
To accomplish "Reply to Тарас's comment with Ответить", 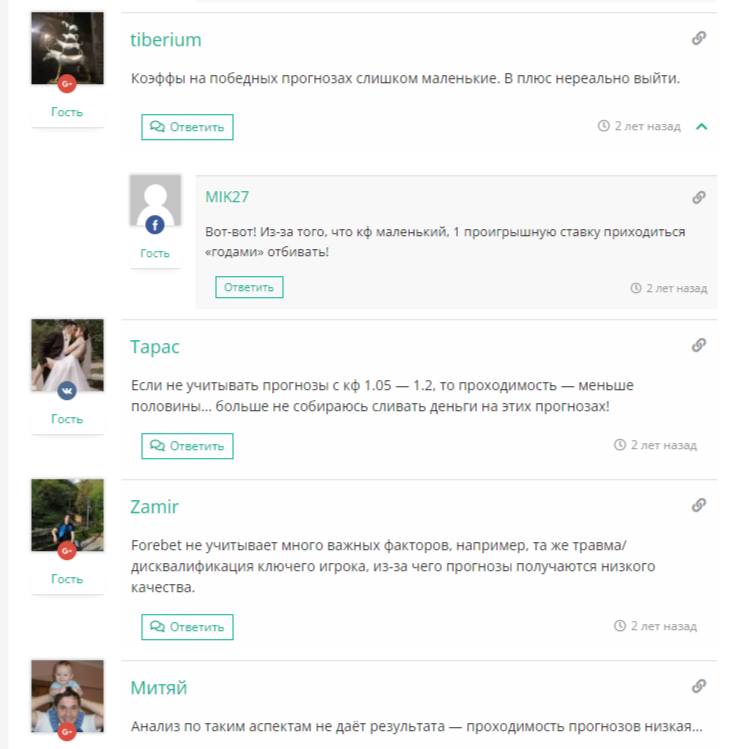I will 187,446.
